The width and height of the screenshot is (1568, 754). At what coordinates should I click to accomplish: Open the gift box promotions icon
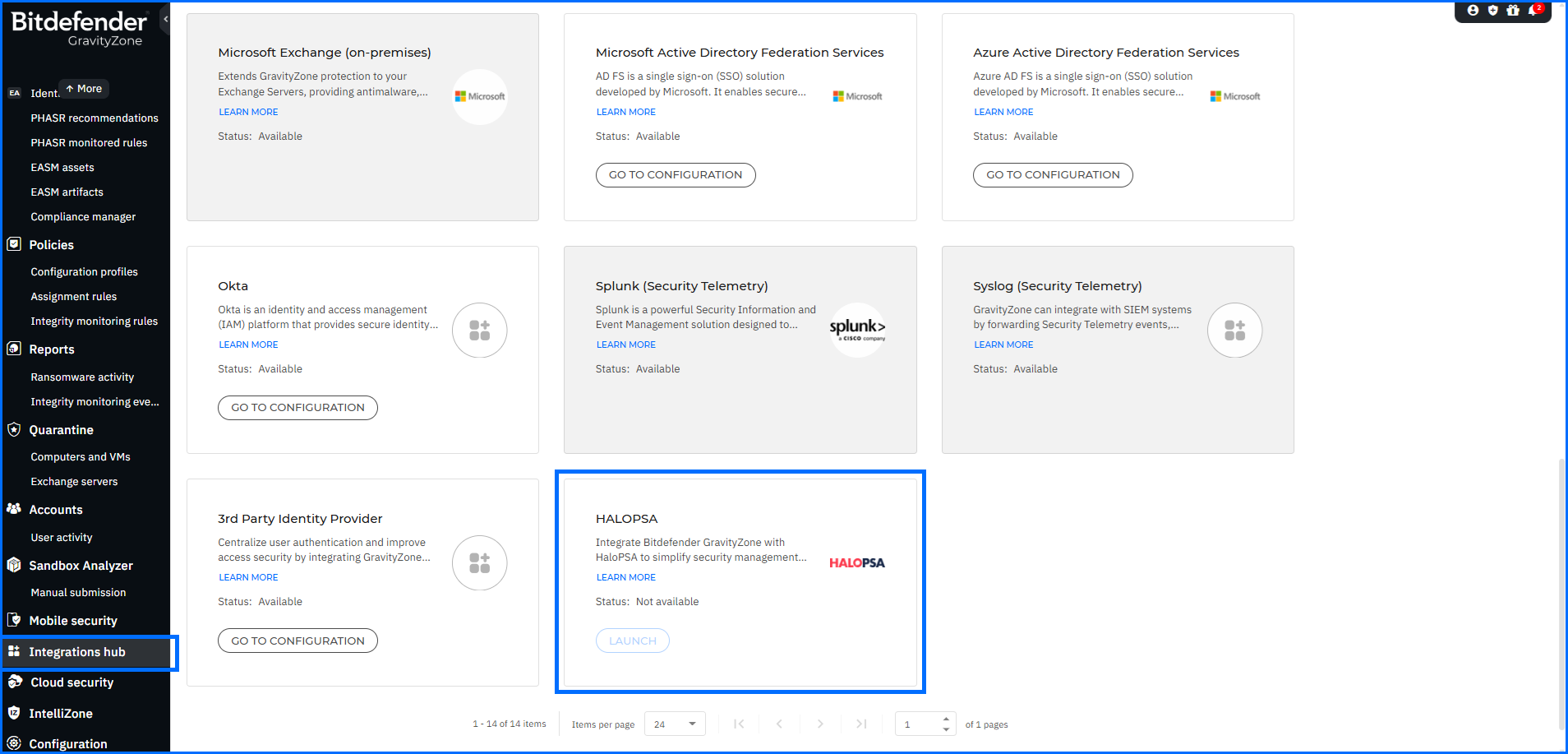(1514, 11)
